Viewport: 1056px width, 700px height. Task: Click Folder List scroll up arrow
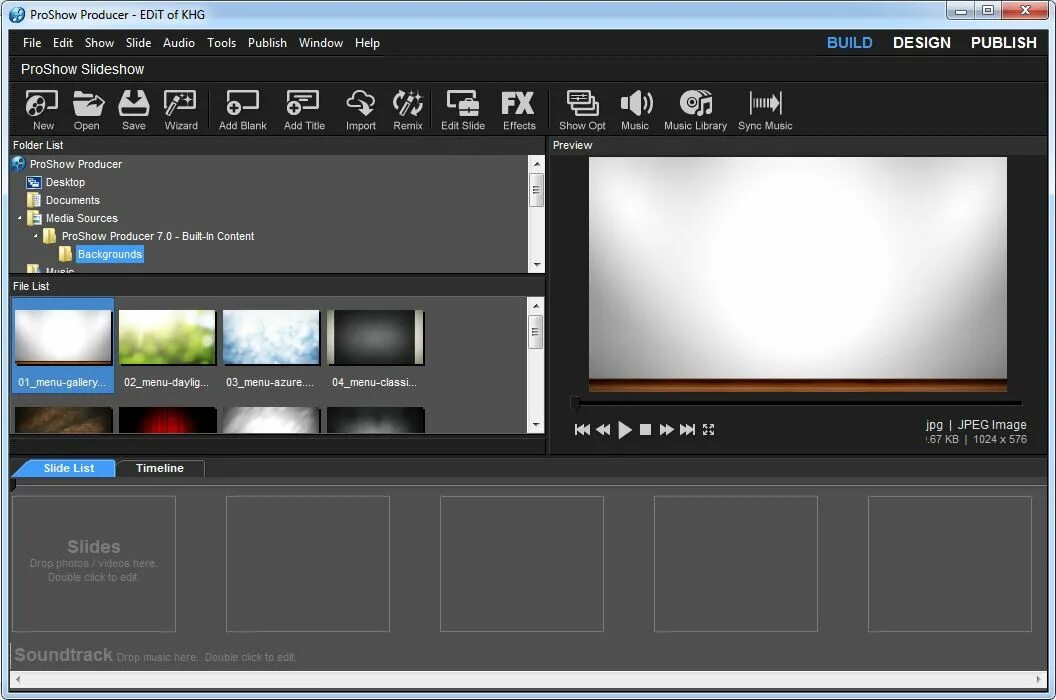537,164
